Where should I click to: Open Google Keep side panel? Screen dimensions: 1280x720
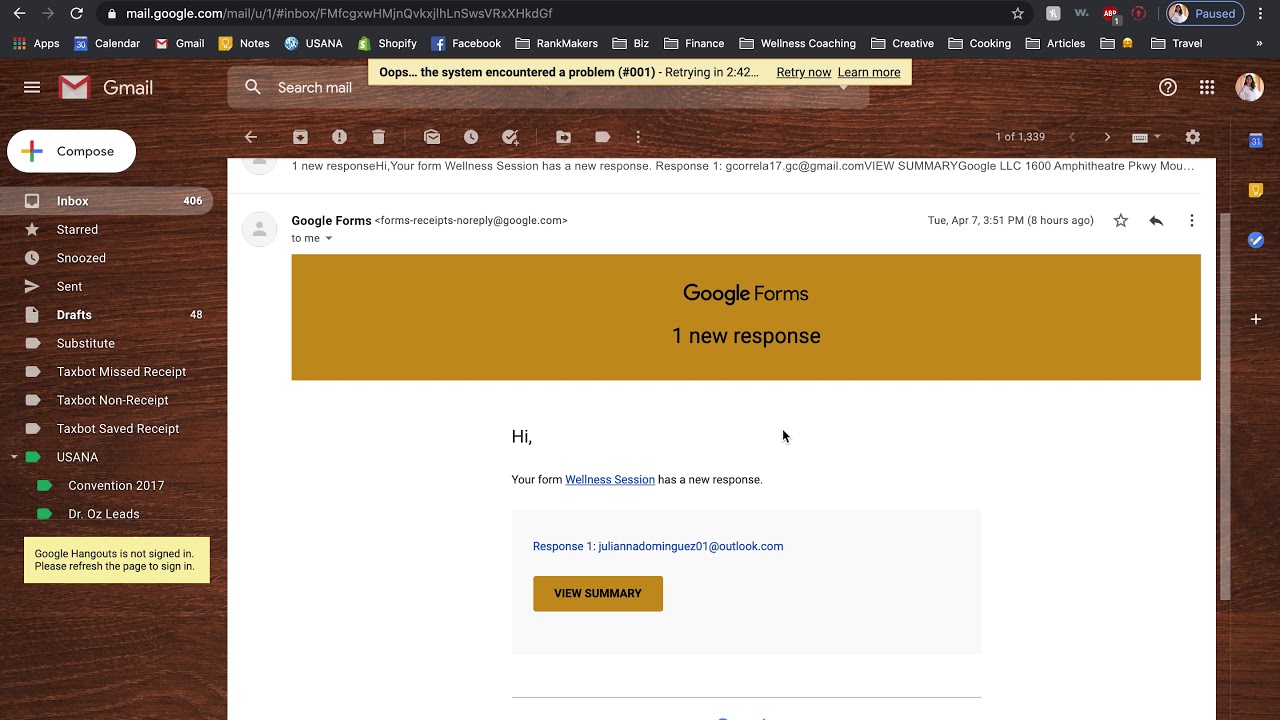pos(1256,190)
